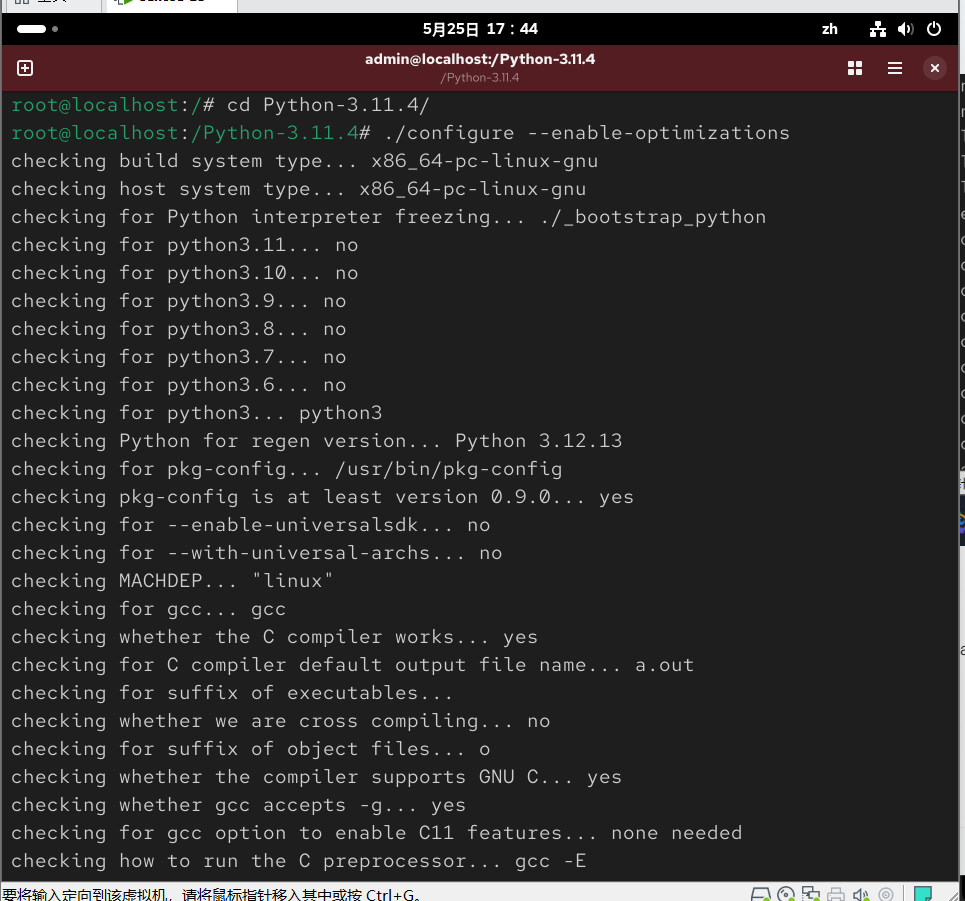Click the CD/DVD drive icon in VMware status bar

coord(786,894)
